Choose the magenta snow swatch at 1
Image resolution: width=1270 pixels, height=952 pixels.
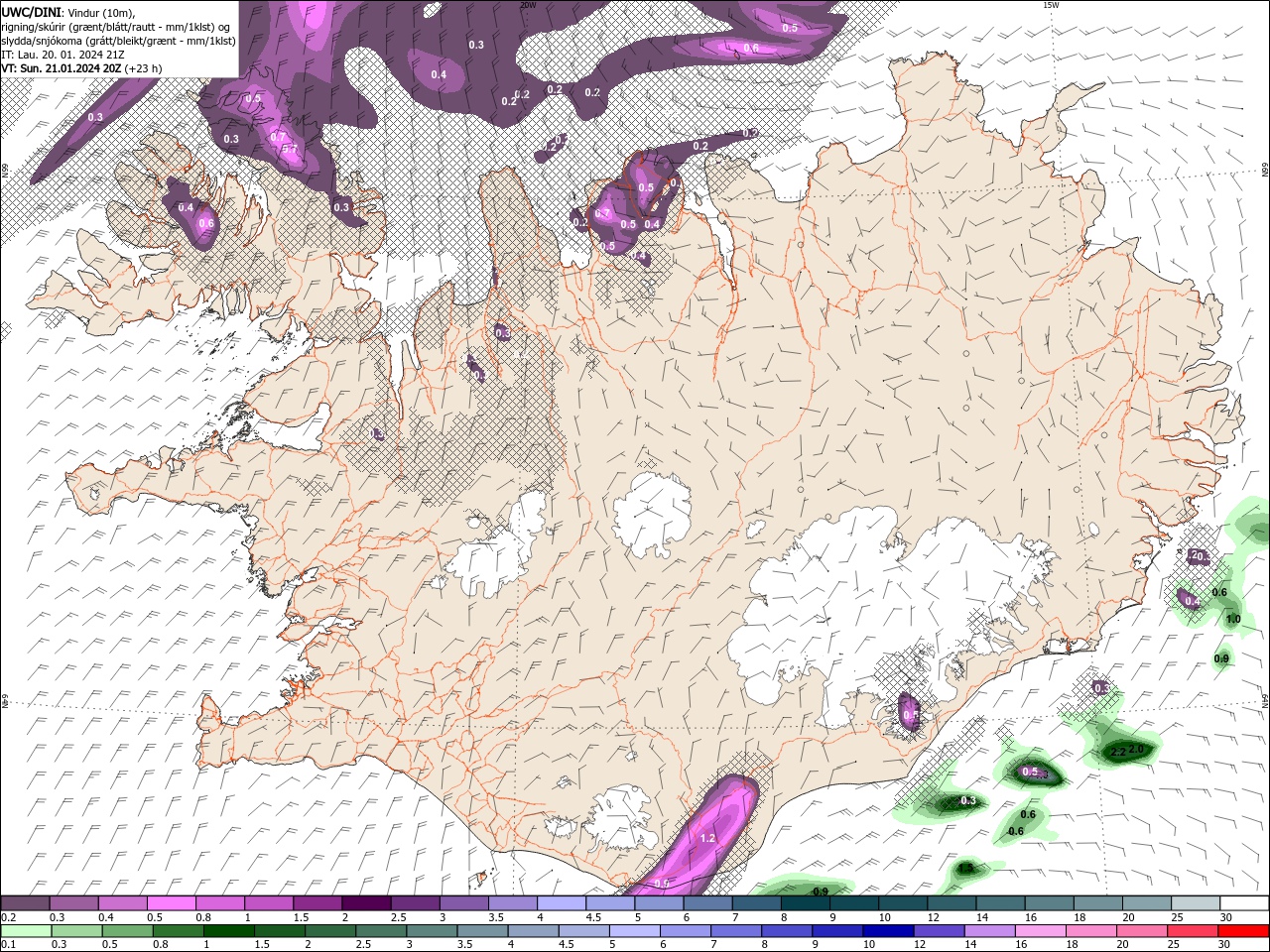click(x=269, y=903)
